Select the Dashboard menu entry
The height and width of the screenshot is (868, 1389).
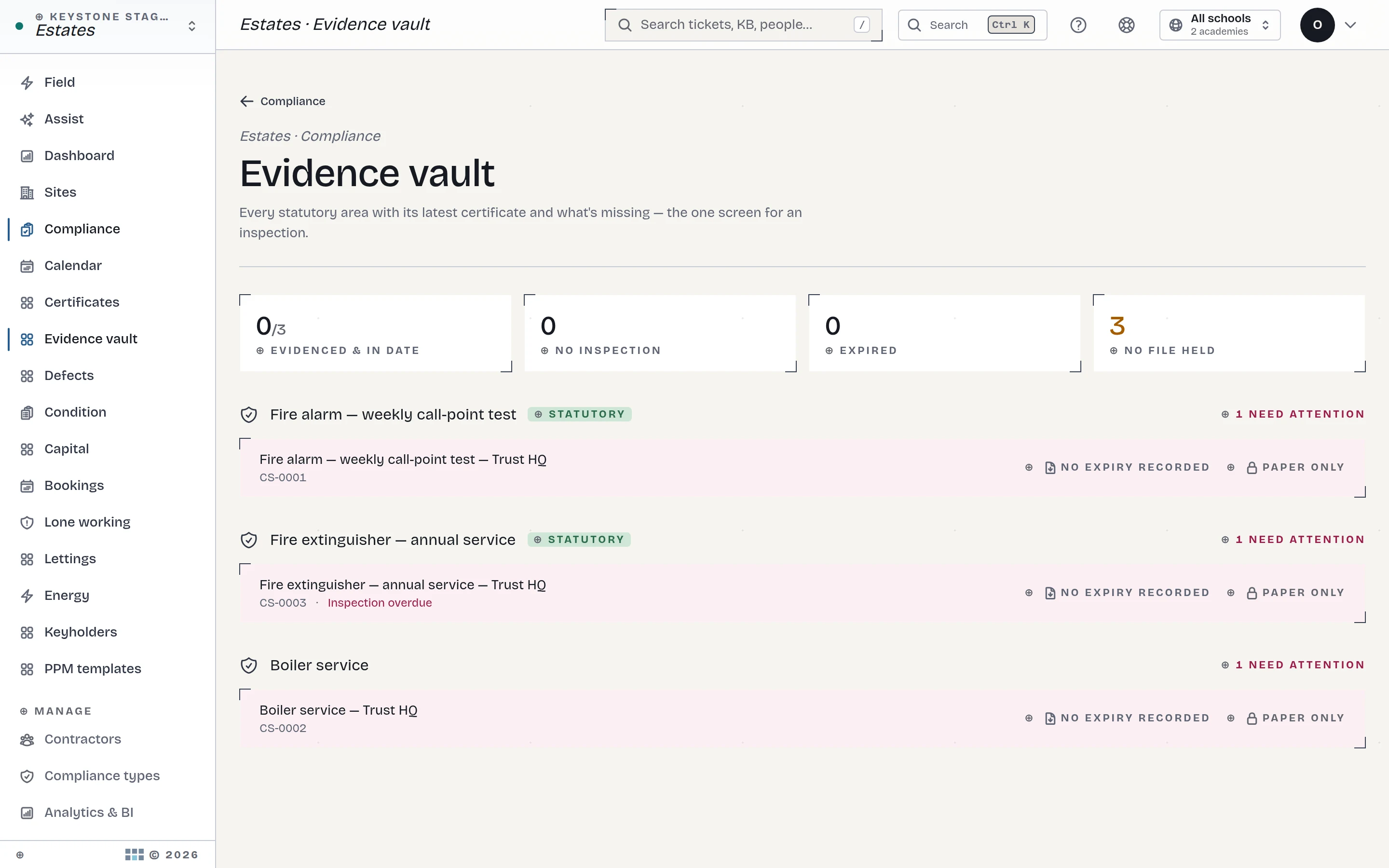pos(108,156)
